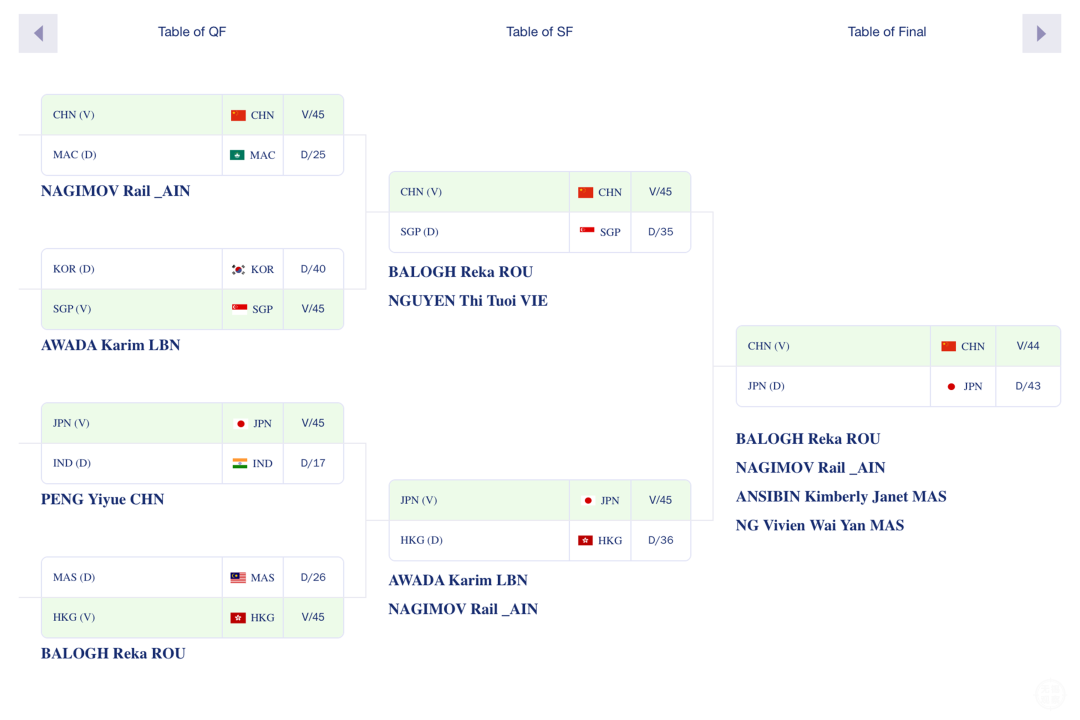This screenshot has height=720, width=1080.
Task: Click the Macau flag in the quarterfinals
Action: tap(237, 155)
